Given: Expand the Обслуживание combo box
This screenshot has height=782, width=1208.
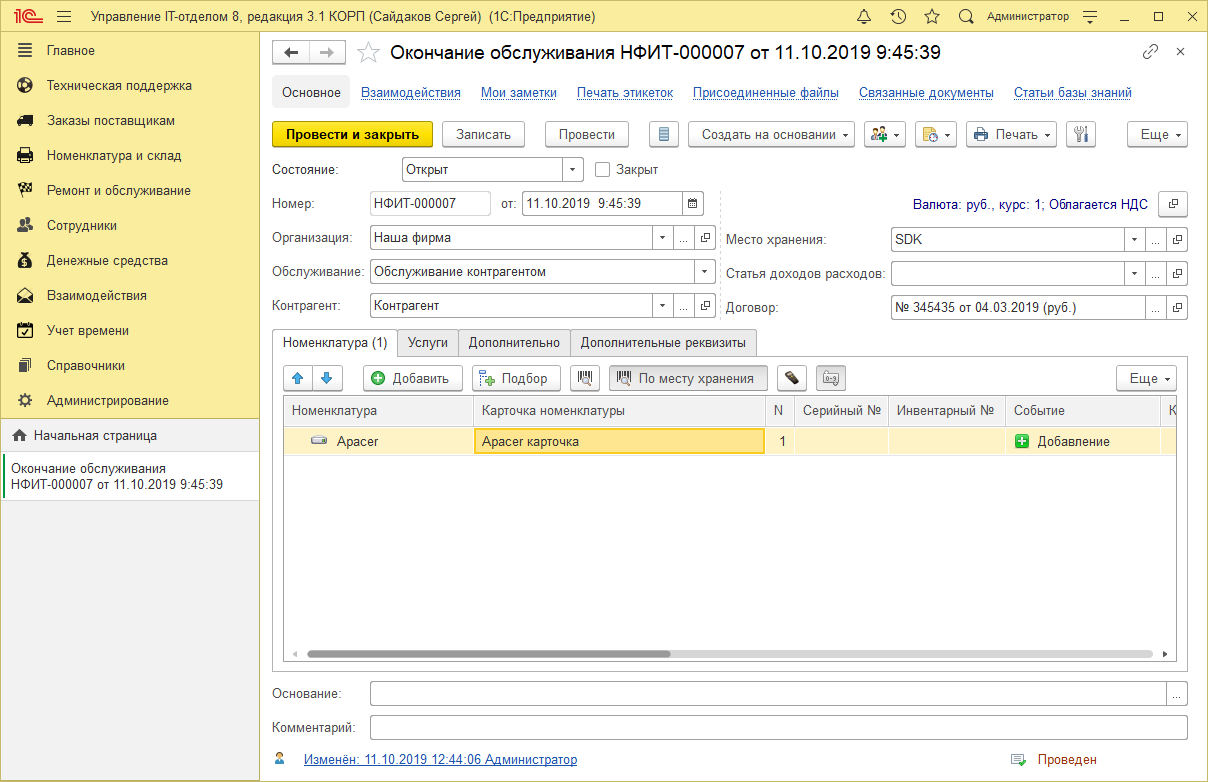Looking at the screenshot, I should pyautogui.click(x=704, y=271).
